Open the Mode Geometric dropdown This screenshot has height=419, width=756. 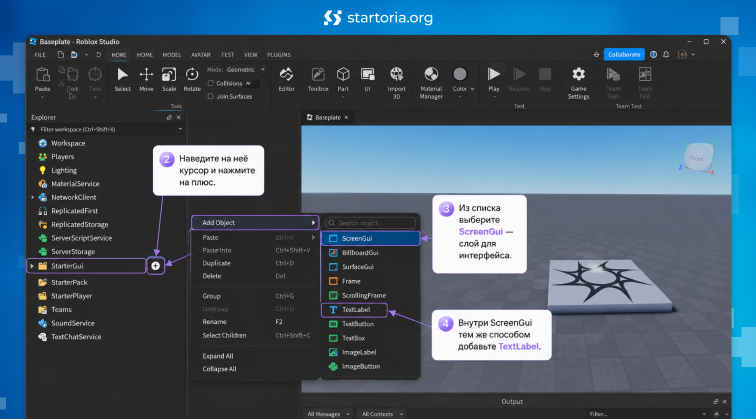point(245,69)
